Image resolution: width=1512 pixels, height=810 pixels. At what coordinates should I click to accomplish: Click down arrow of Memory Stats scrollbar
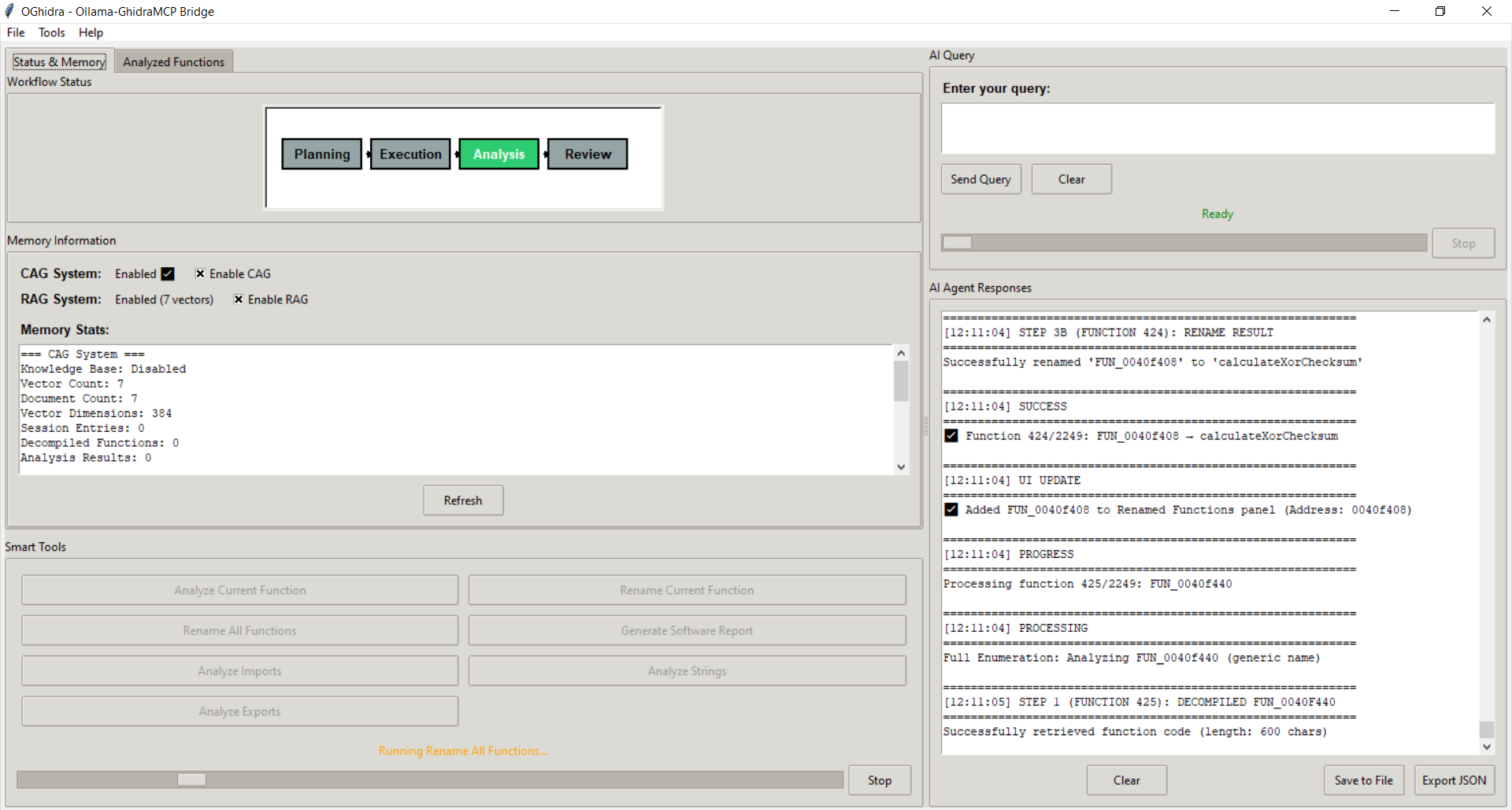901,466
